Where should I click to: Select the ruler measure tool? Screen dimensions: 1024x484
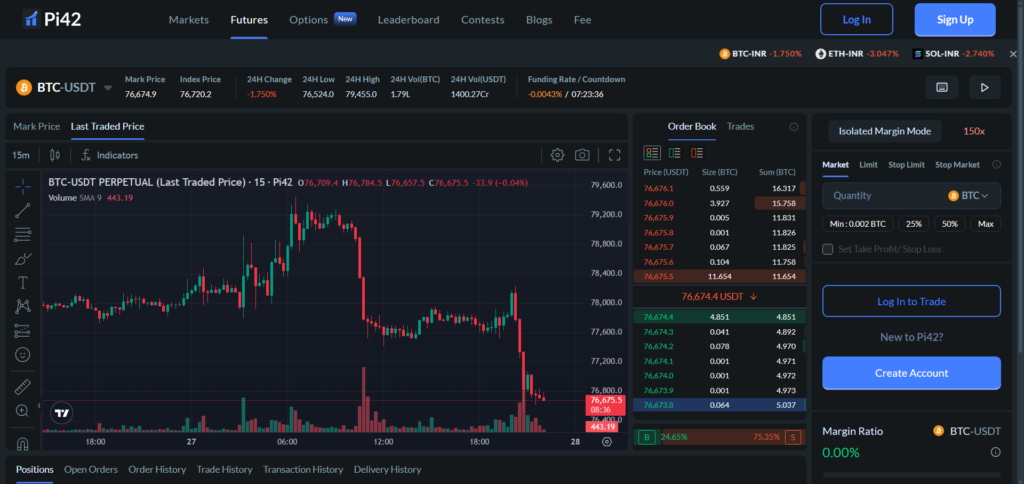click(22, 387)
